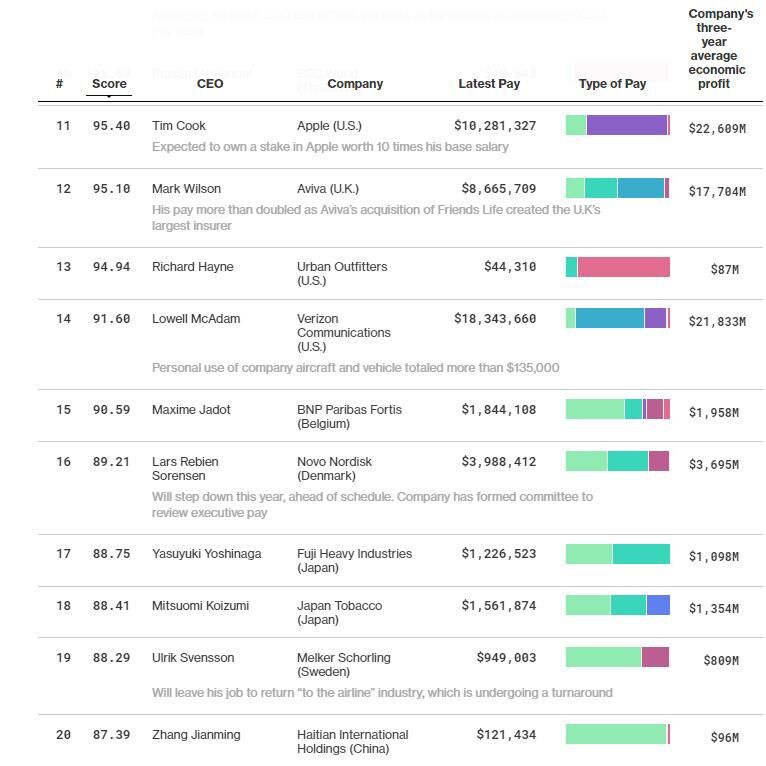Click Tim Cook's purple pay bar segment

point(626,126)
